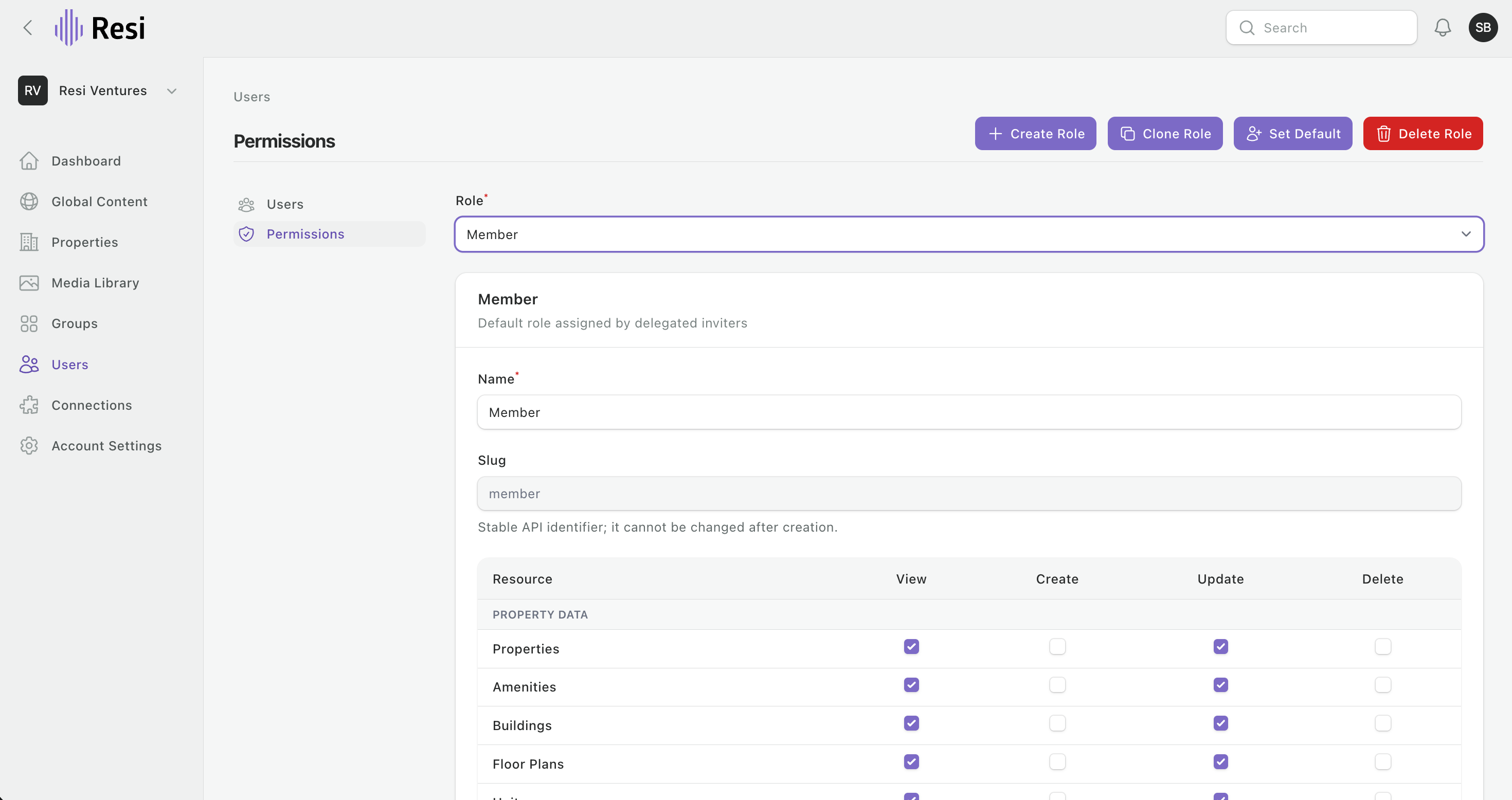1512x800 pixels.
Task: Enable Delete permission for Buildings
Action: point(1382,723)
